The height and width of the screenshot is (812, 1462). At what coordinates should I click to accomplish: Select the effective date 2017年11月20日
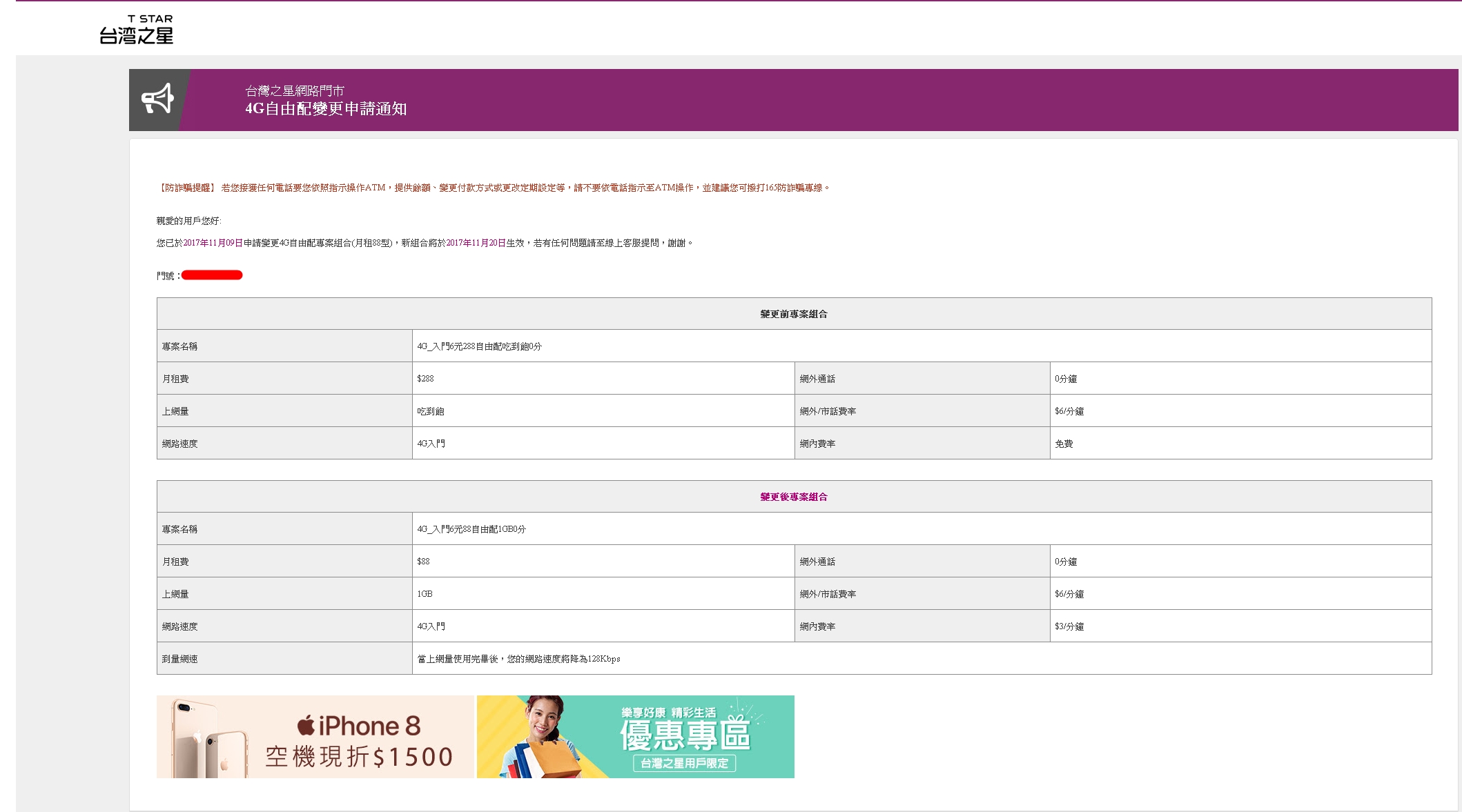pos(476,243)
